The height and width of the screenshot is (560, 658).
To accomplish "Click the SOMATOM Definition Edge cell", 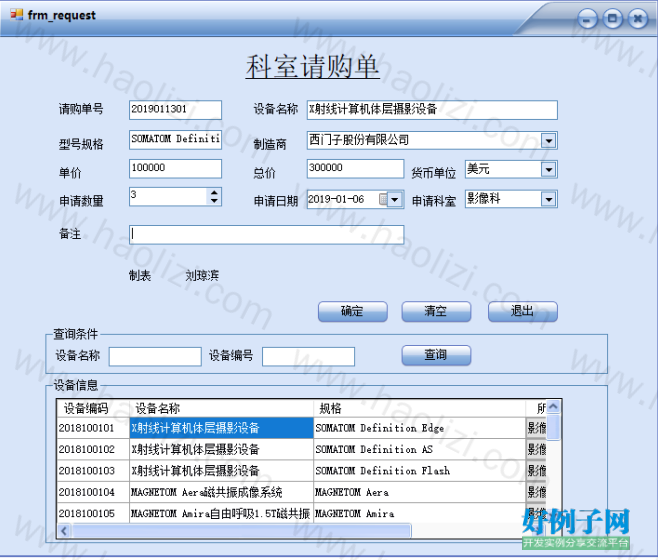I will point(419,428).
